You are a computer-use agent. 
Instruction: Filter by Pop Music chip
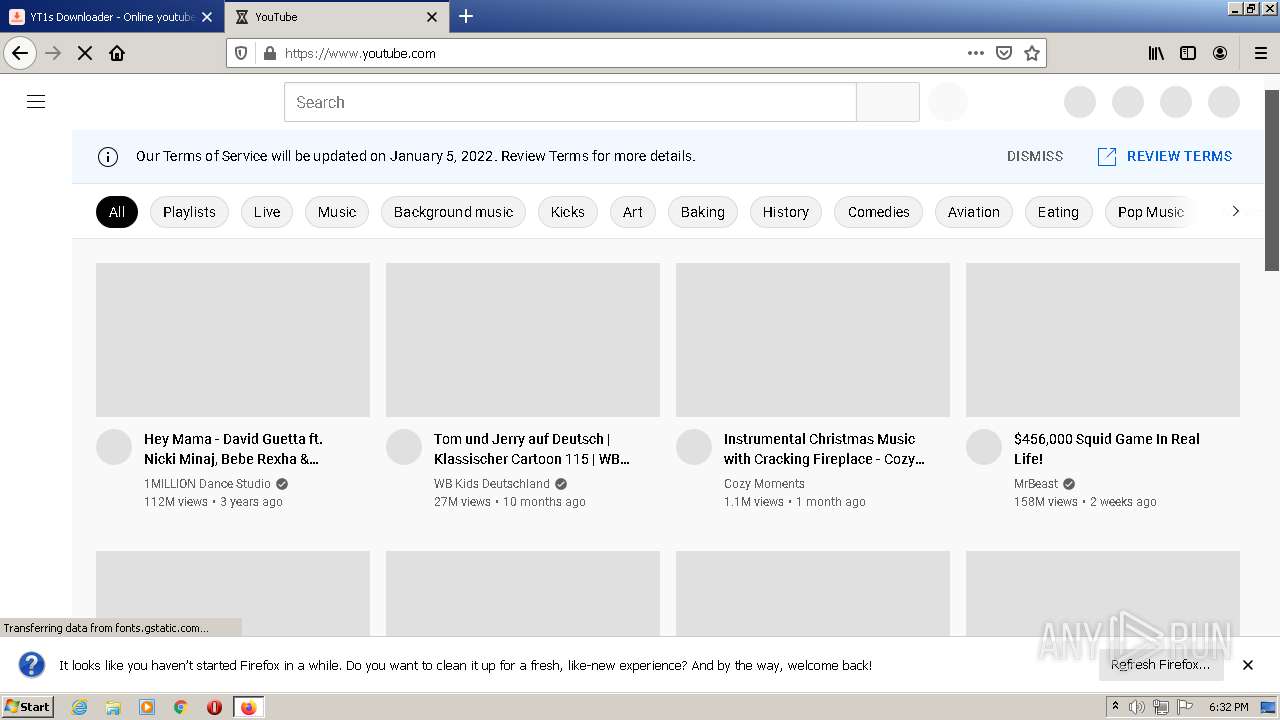(x=1150, y=212)
